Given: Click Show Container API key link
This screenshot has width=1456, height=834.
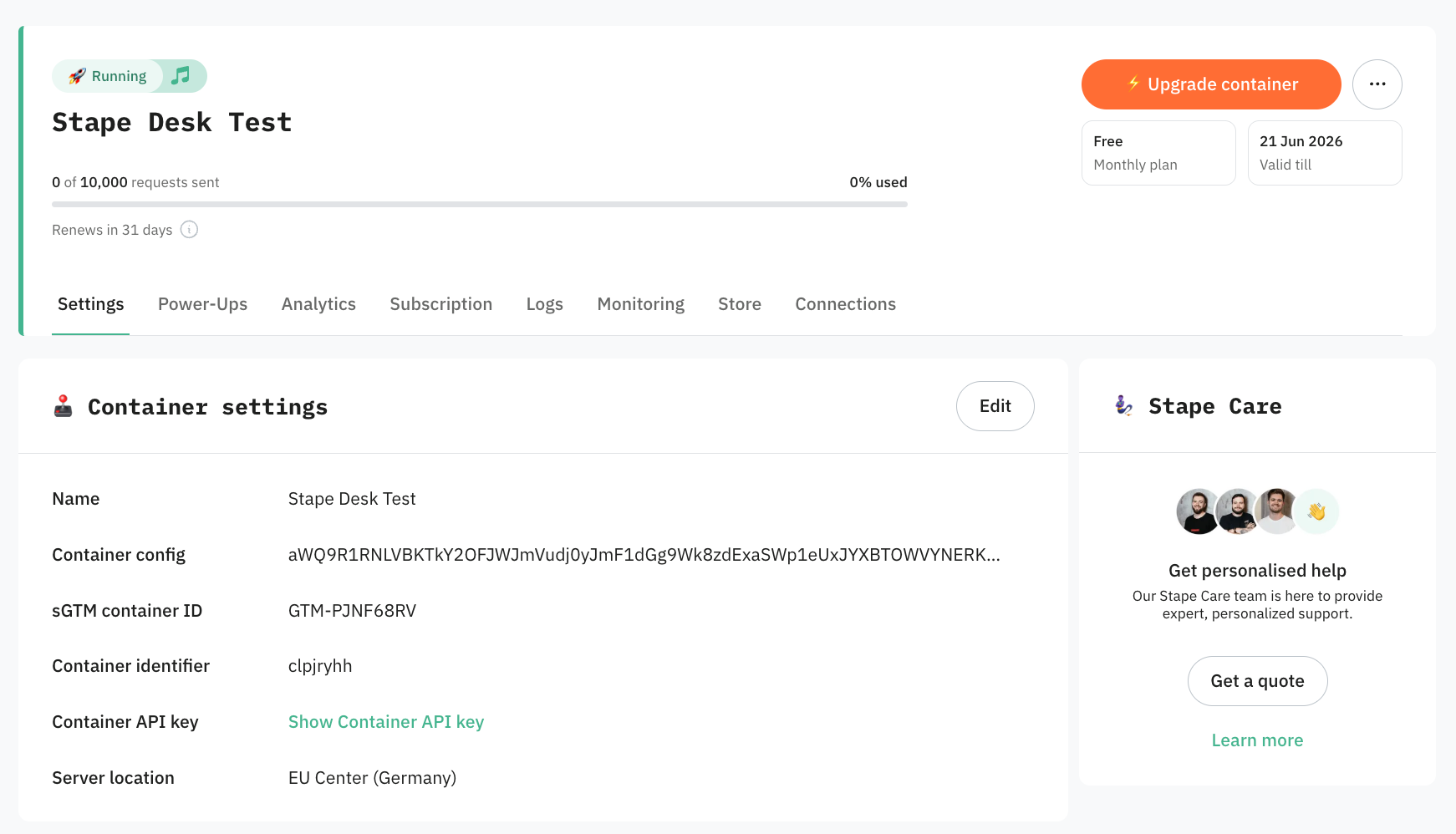Looking at the screenshot, I should click(x=386, y=722).
